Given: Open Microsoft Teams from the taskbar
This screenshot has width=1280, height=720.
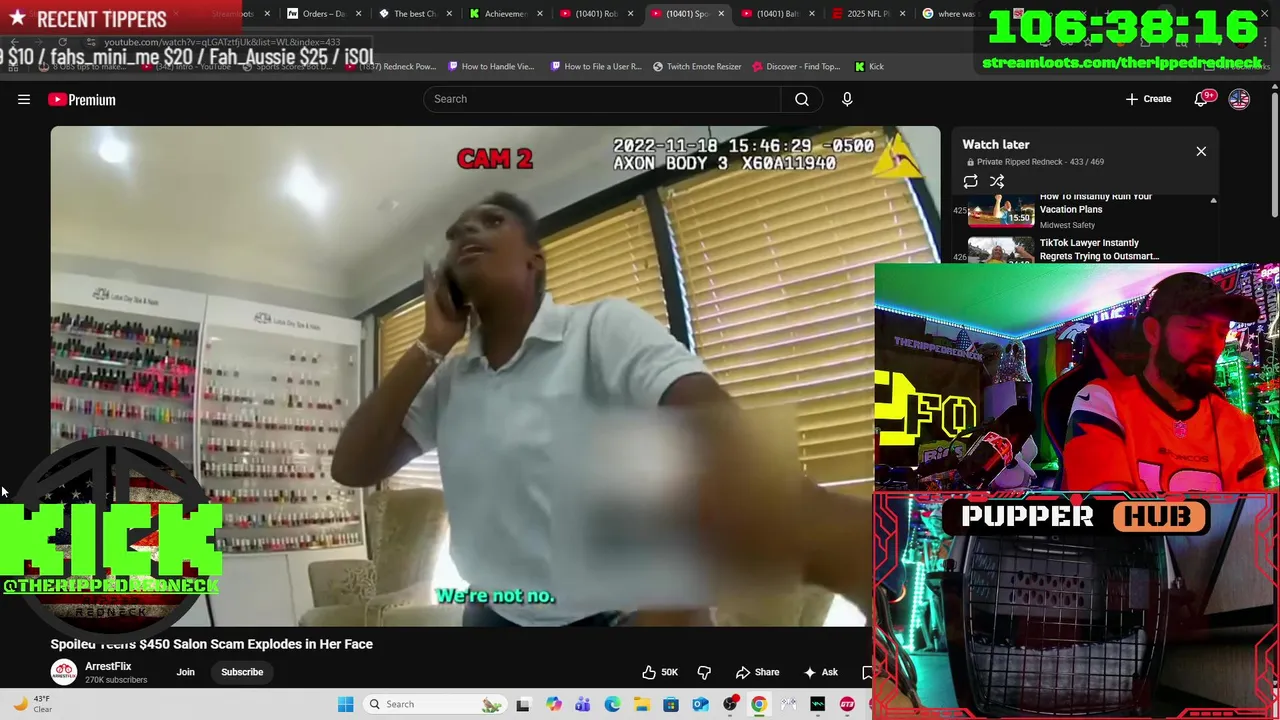Looking at the screenshot, I should 583,704.
